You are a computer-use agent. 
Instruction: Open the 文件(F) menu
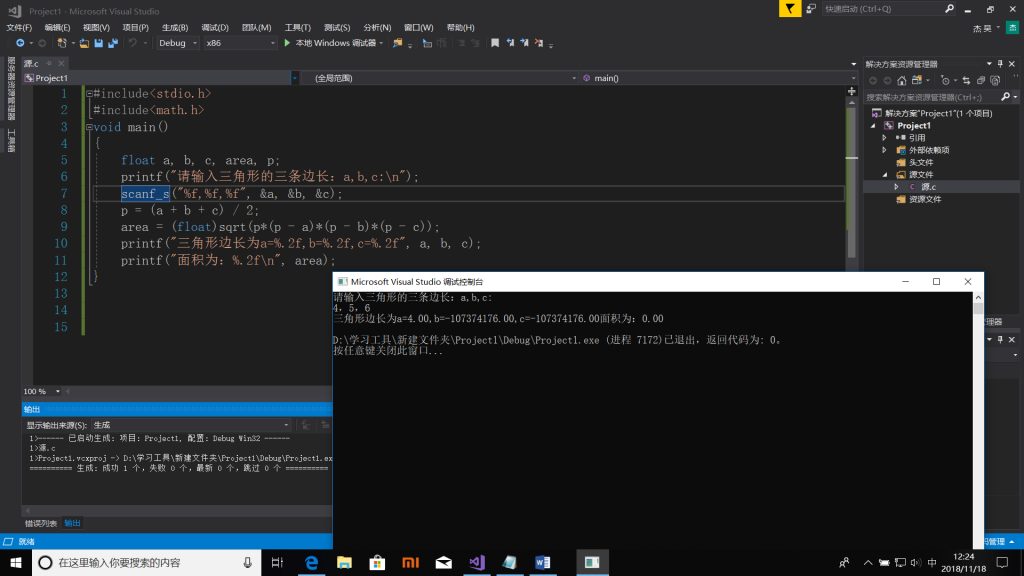click(x=19, y=27)
